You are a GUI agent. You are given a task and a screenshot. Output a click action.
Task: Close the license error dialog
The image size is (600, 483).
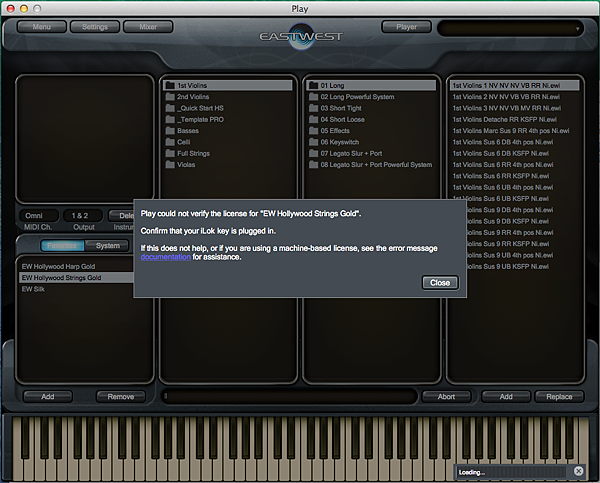point(440,283)
